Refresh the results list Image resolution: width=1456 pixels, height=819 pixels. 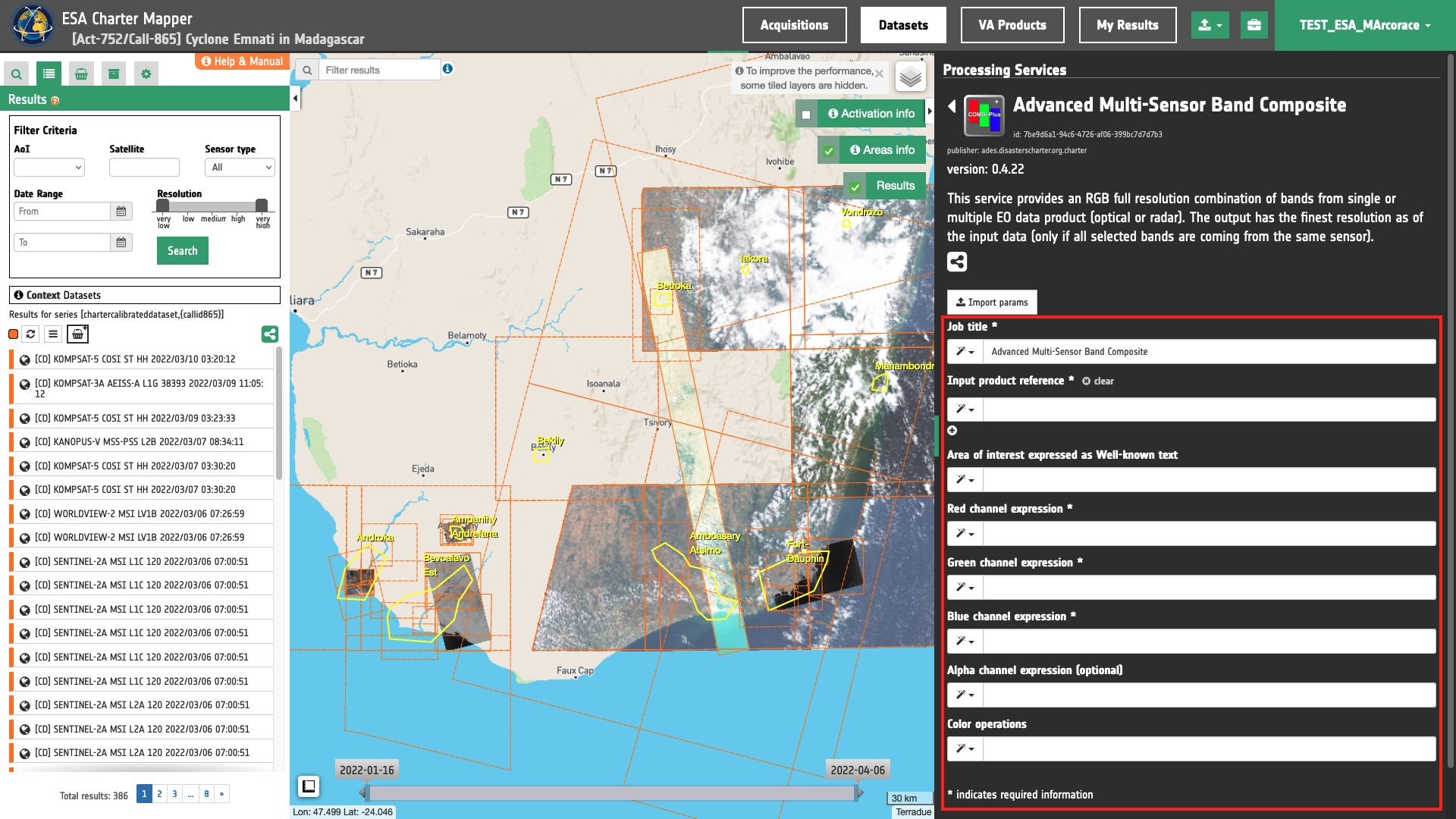click(x=30, y=334)
